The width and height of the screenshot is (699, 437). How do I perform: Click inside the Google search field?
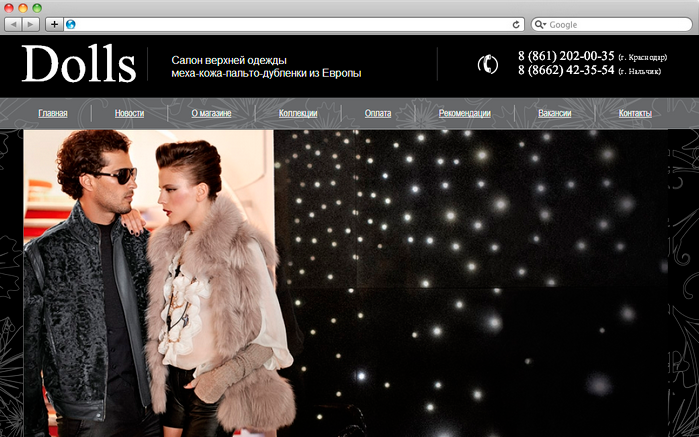(x=615, y=24)
